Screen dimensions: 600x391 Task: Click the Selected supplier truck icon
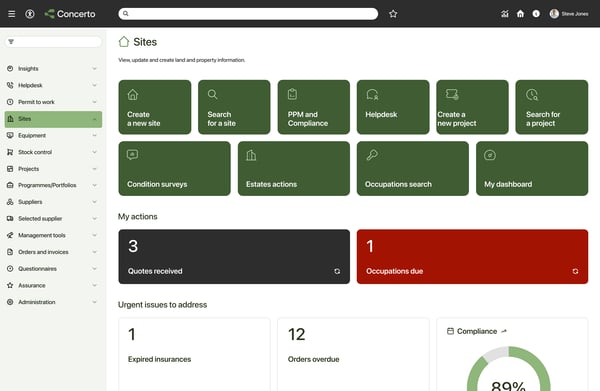coord(10,218)
